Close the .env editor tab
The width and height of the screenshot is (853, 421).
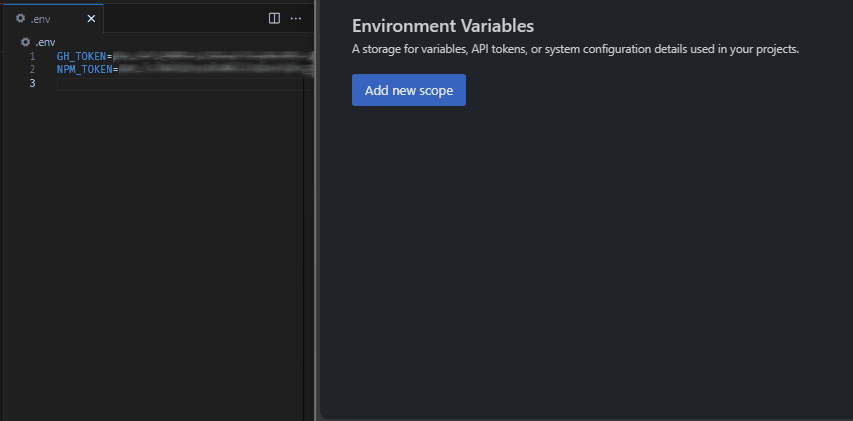pyautogui.click(x=91, y=18)
